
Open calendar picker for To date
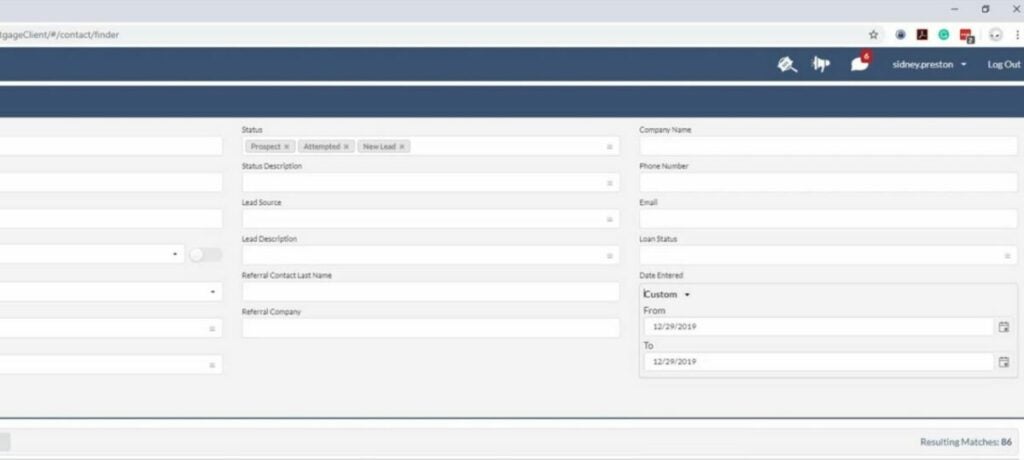1004,362
